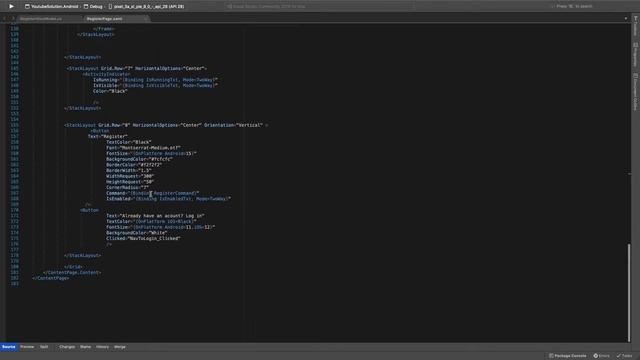Screen dimensions: 640x360
Task: Click the Text="Register" attribute line
Action: click(108, 136)
